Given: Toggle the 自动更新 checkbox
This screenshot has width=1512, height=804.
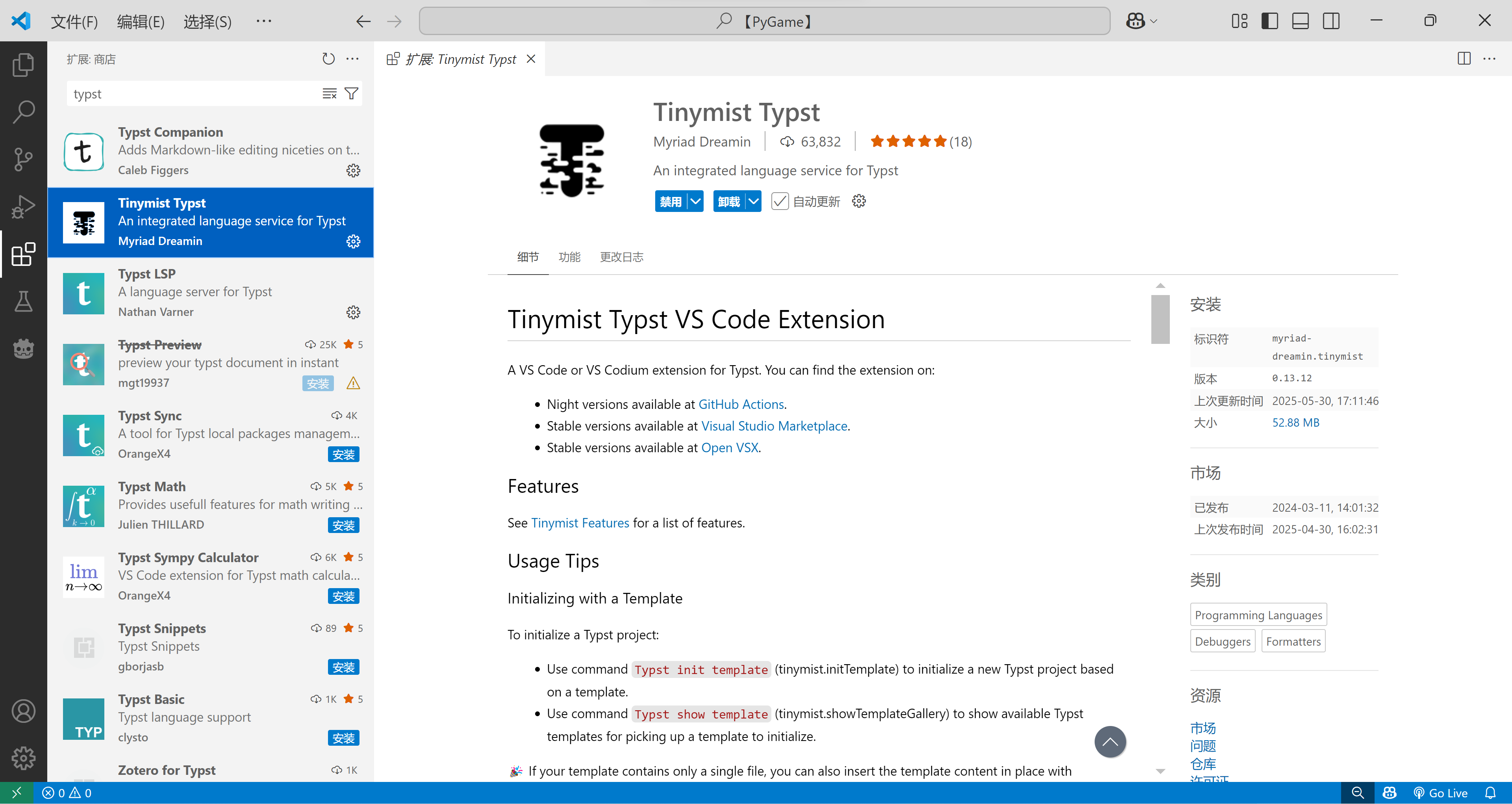Looking at the screenshot, I should [780, 201].
